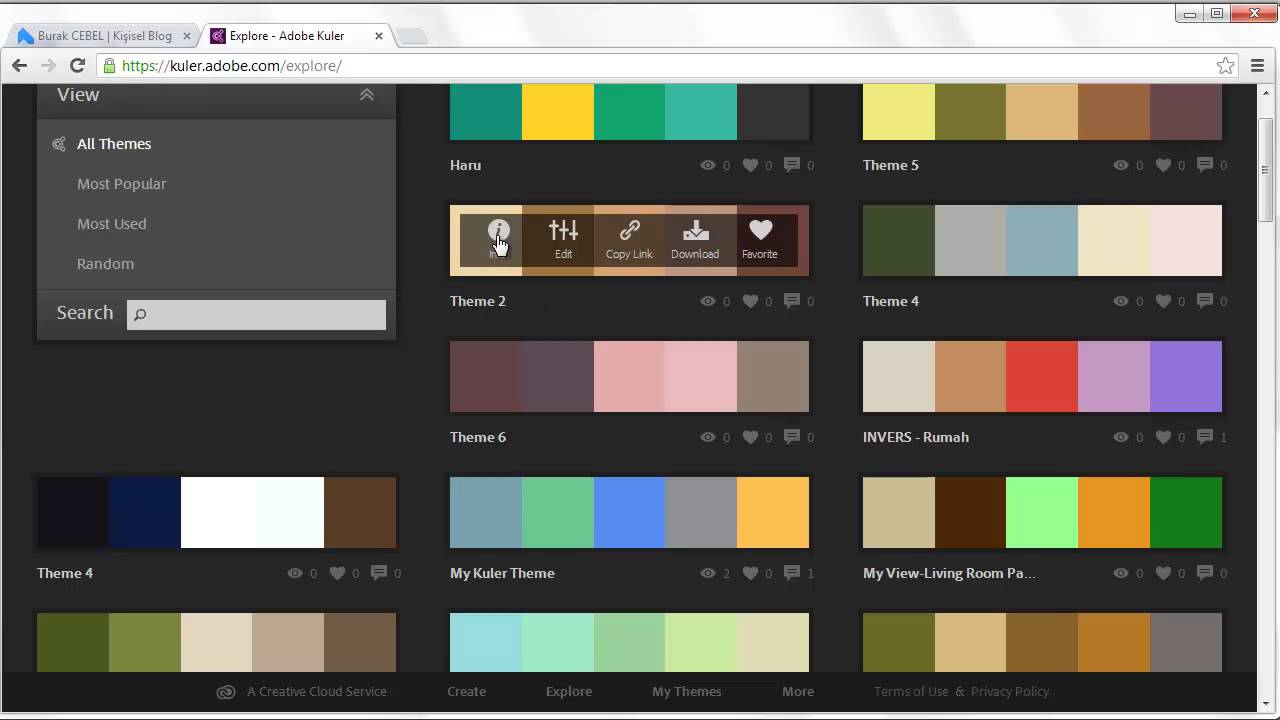Click the Theme 5 title

point(891,165)
